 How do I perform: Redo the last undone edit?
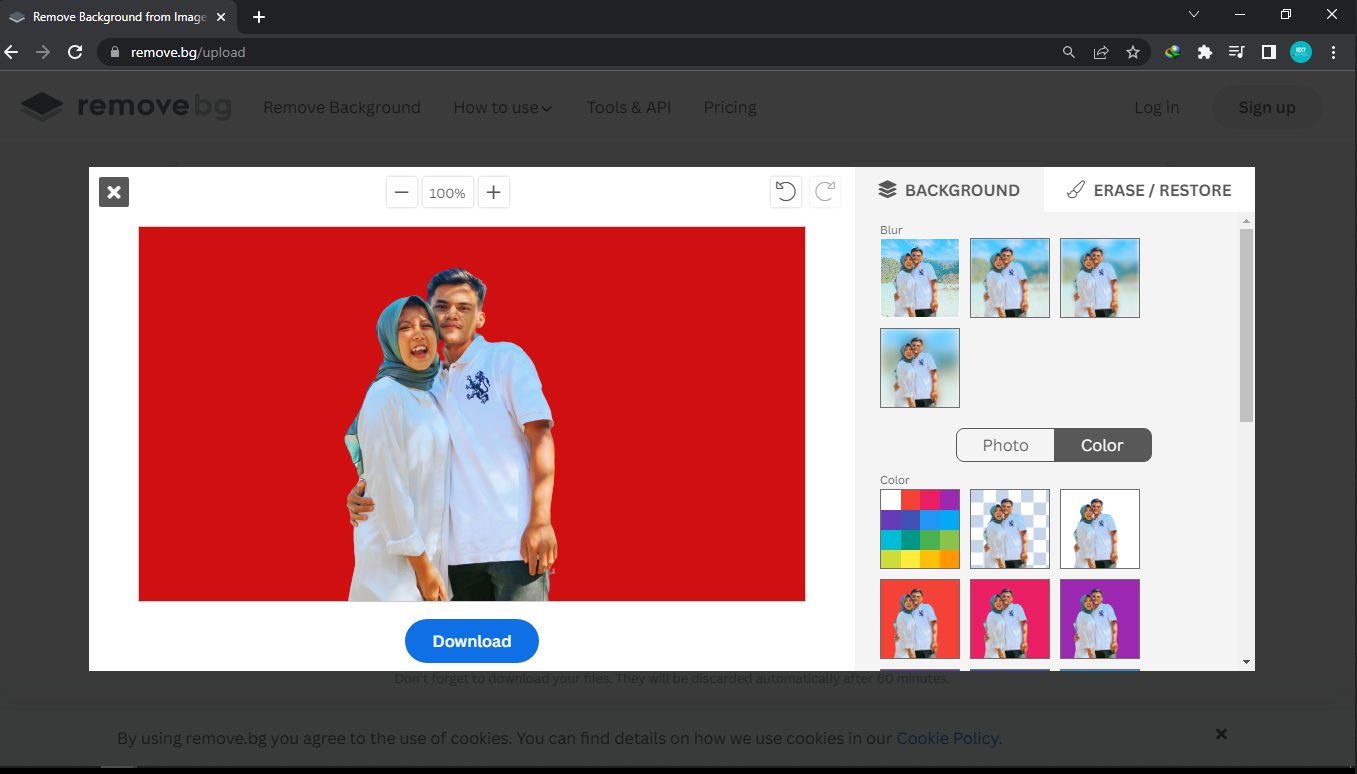[x=825, y=191]
